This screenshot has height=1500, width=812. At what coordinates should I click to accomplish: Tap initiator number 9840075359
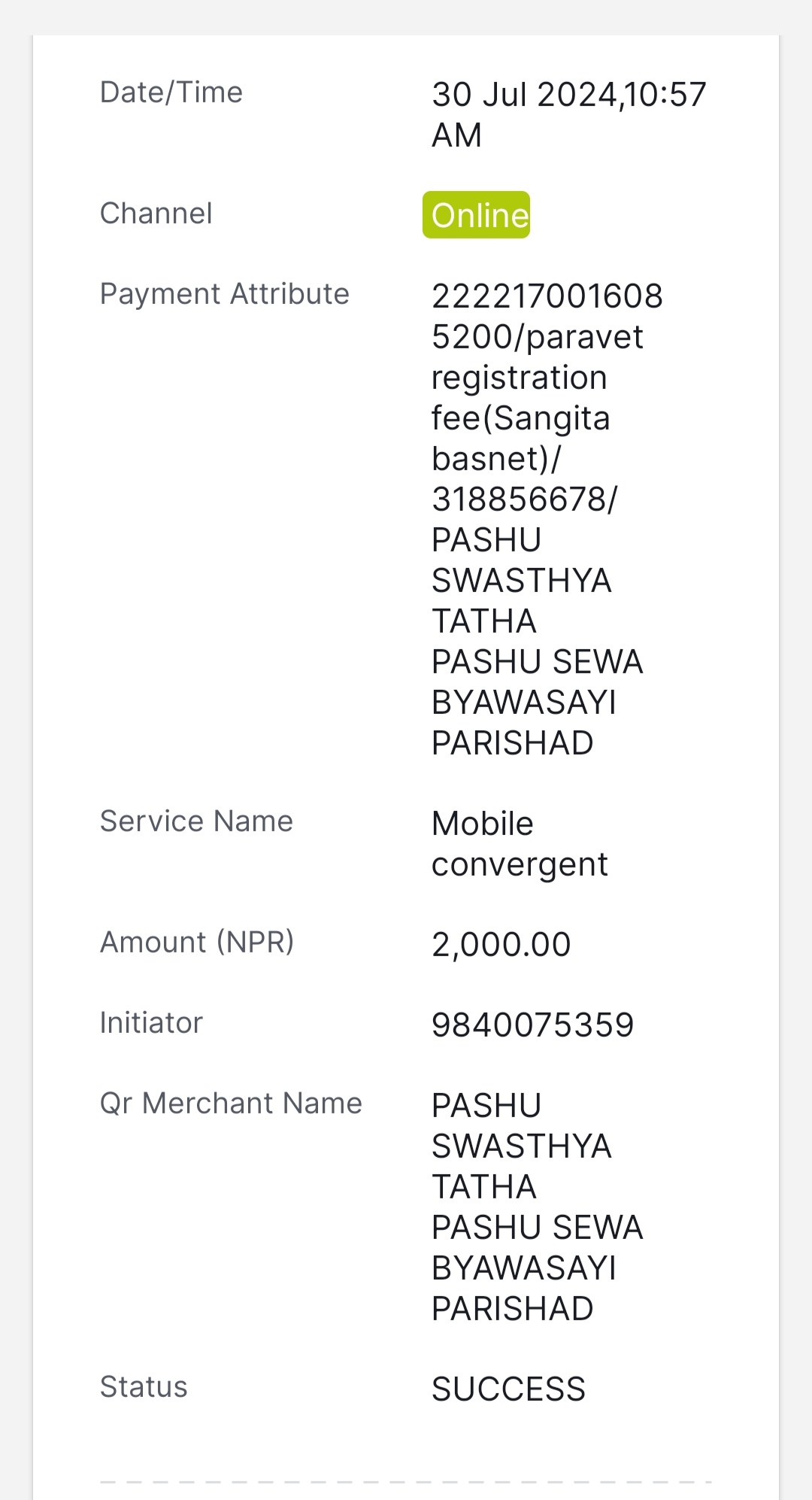pyautogui.click(x=533, y=1025)
